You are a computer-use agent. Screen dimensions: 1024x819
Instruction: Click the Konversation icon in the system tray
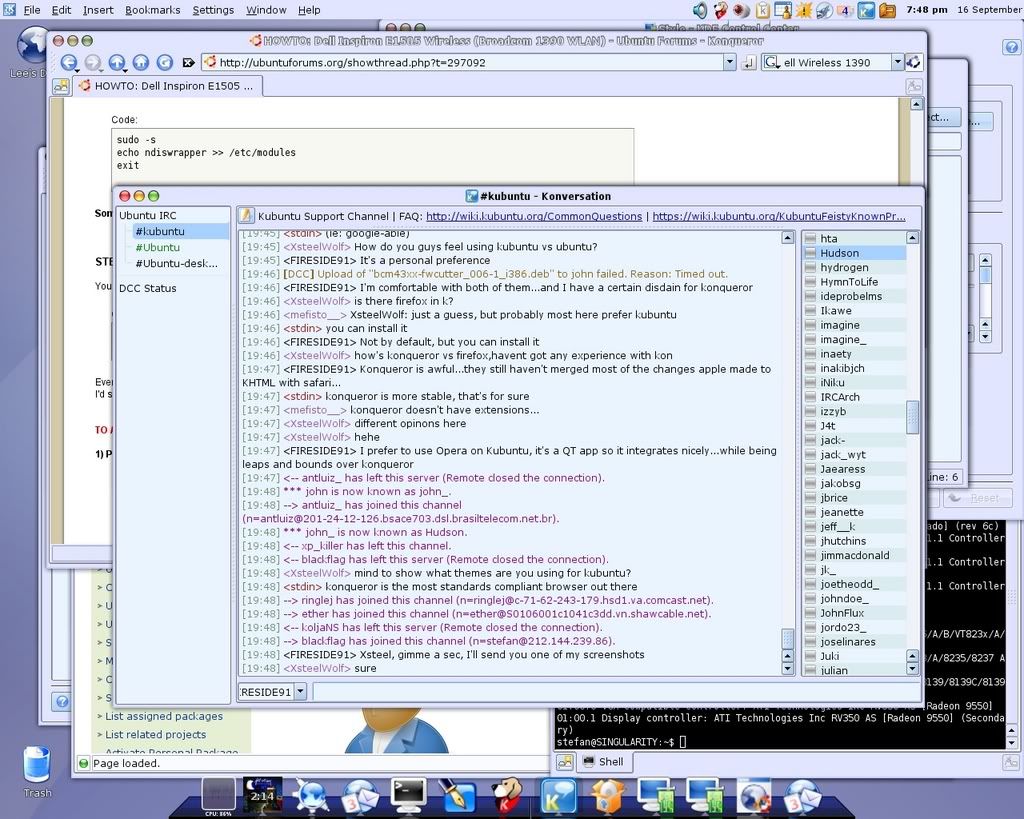point(866,10)
